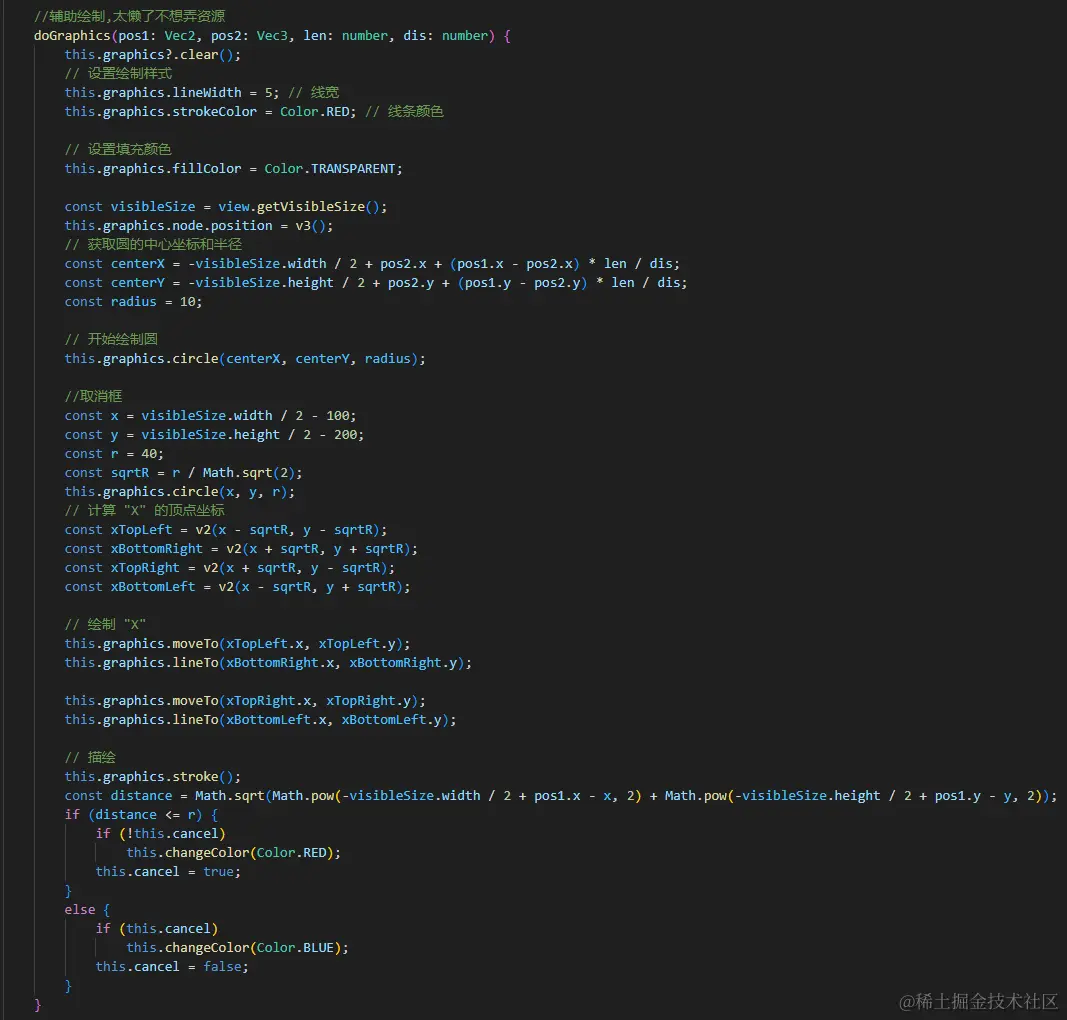The height and width of the screenshot is (1020, 1067).
Task: Click const sqrtR Math.sqrt(2) line
Action: tap(183, 473)
